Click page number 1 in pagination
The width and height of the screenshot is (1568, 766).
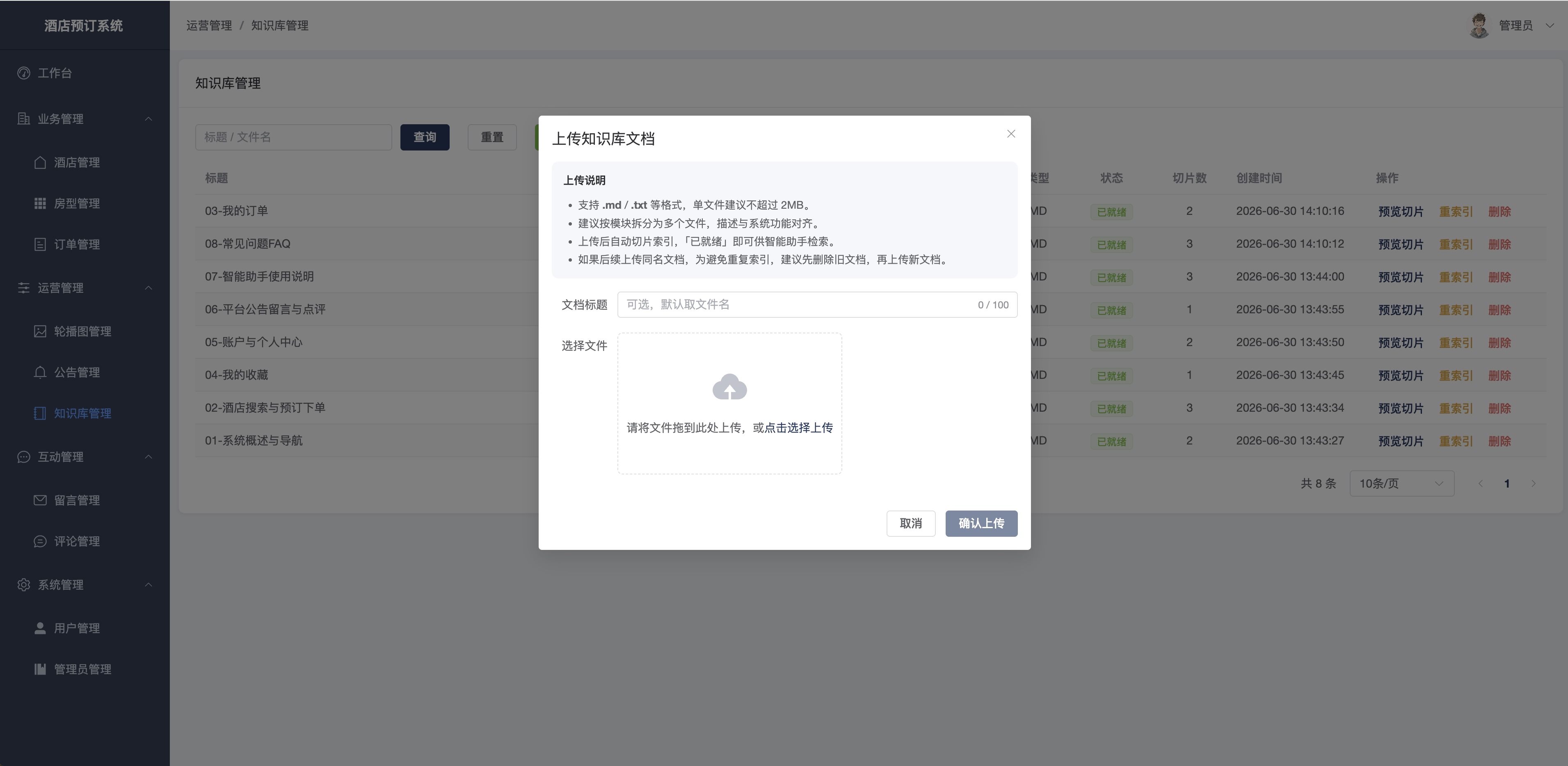point(1507,483)
